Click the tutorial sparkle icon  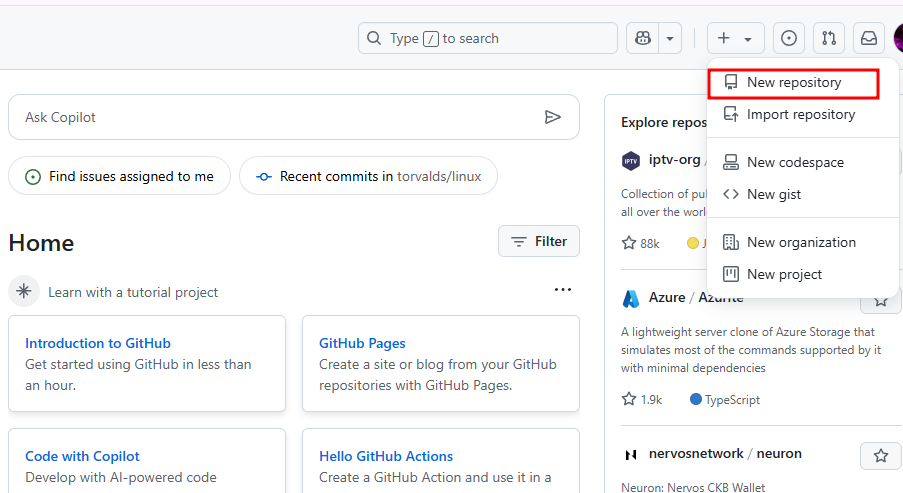24,291
